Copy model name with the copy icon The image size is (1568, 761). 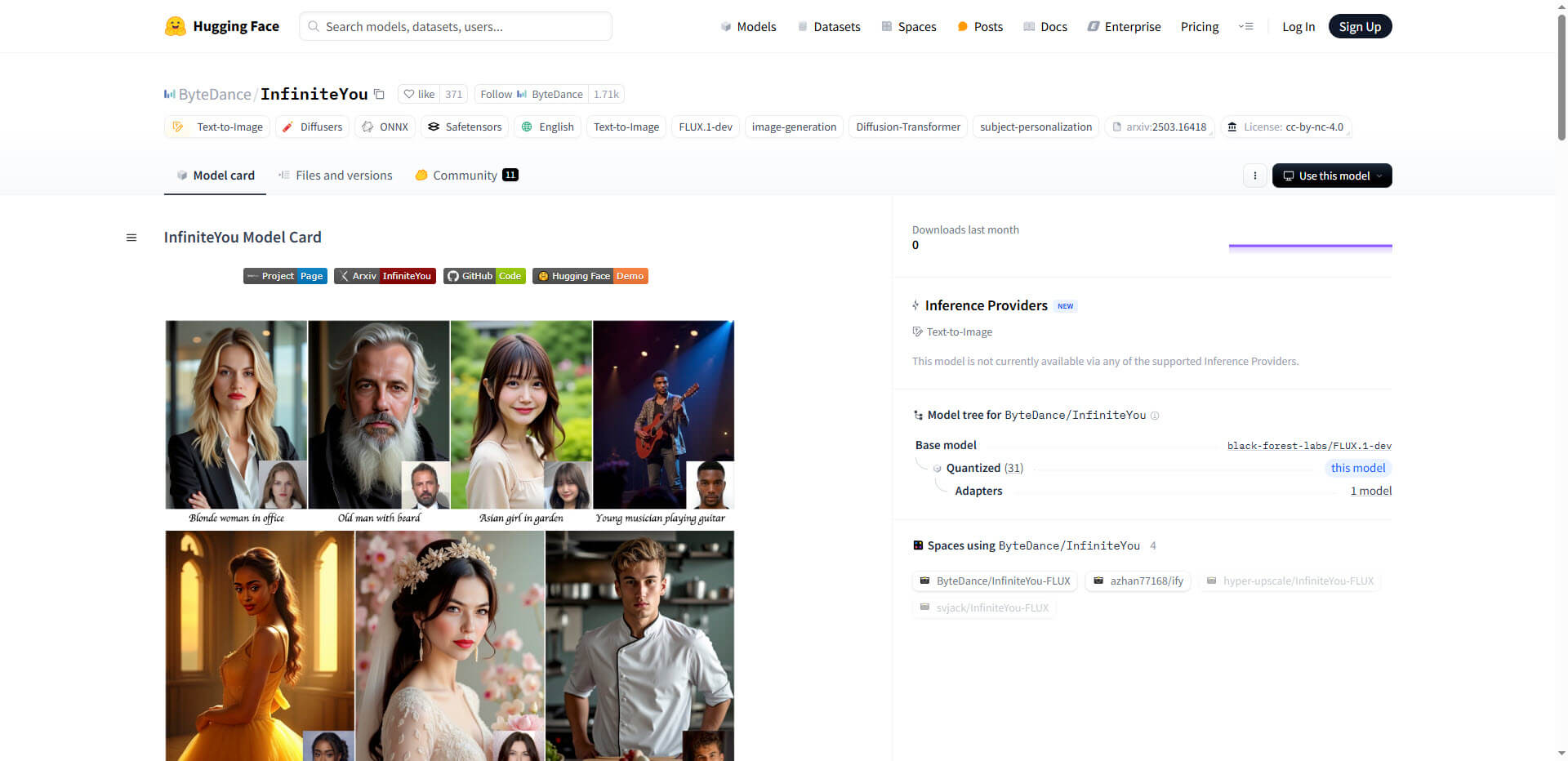tap(379, 94)
